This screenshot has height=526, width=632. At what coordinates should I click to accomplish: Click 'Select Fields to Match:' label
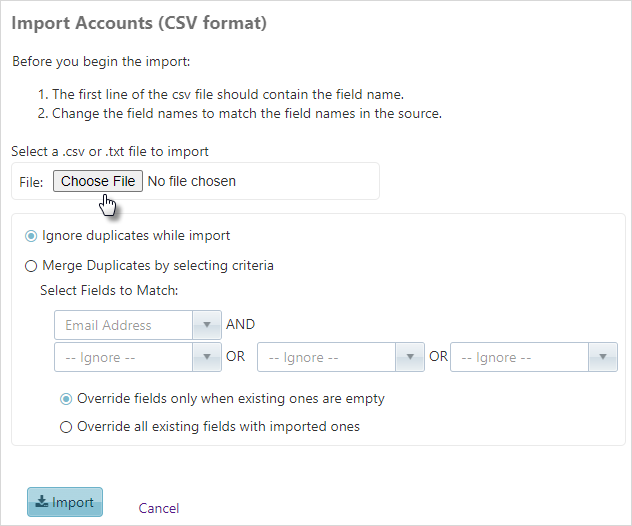pos(109,290)
